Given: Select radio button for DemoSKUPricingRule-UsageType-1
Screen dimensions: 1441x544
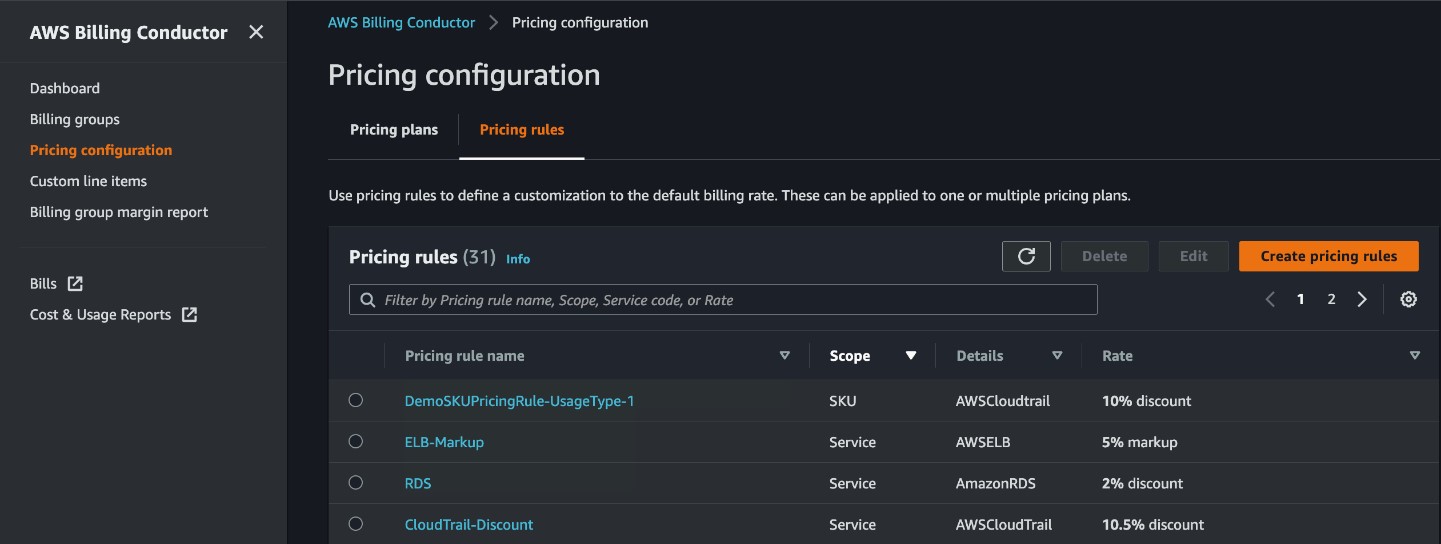Looking at the screenshot, I should pyautogui.click(x=355, y=400).
